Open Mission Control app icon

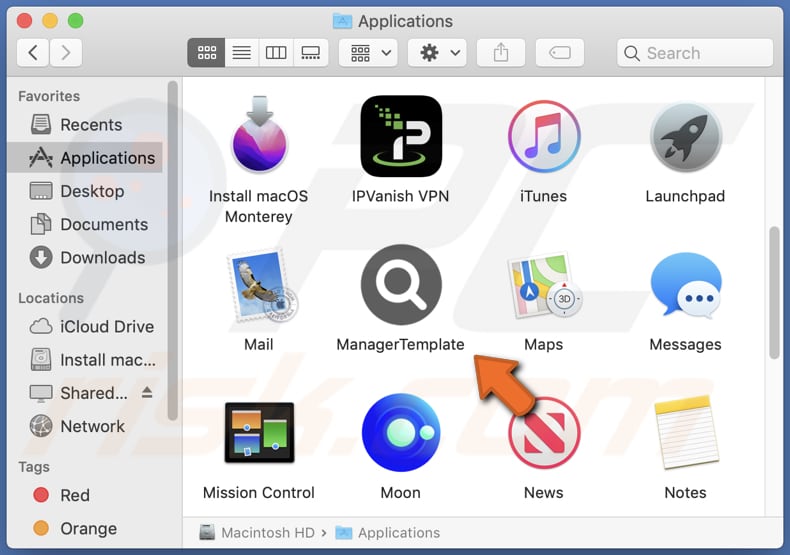click(259, 433)
